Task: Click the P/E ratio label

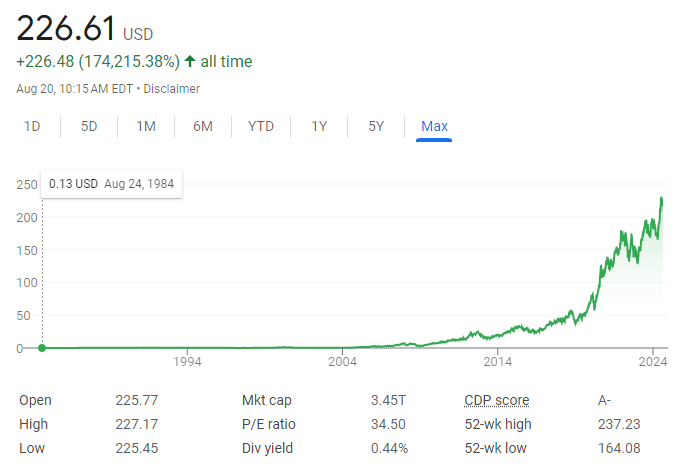Action: [269, 424]
